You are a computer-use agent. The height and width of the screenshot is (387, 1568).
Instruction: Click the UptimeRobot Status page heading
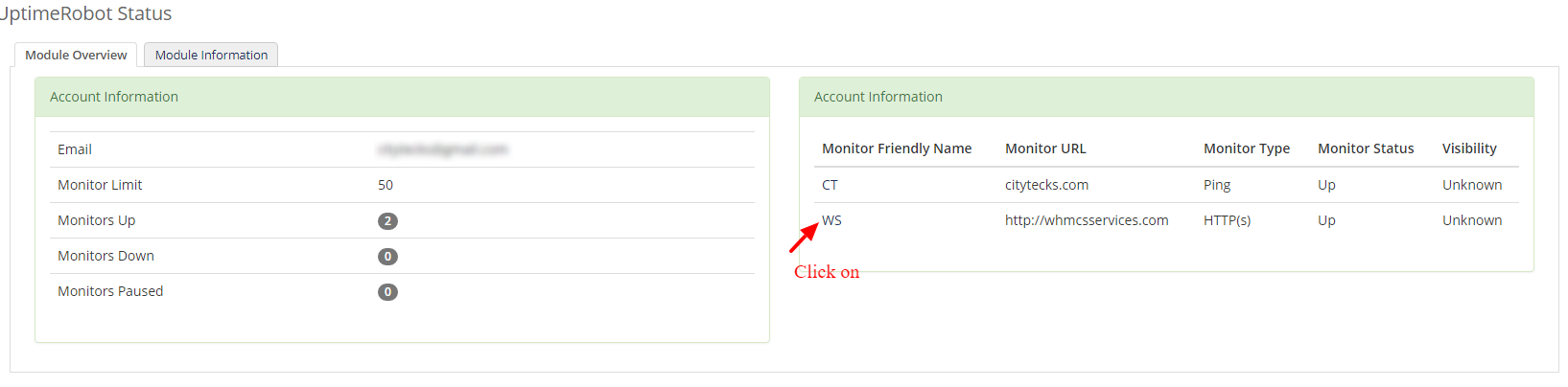[86, 13]
